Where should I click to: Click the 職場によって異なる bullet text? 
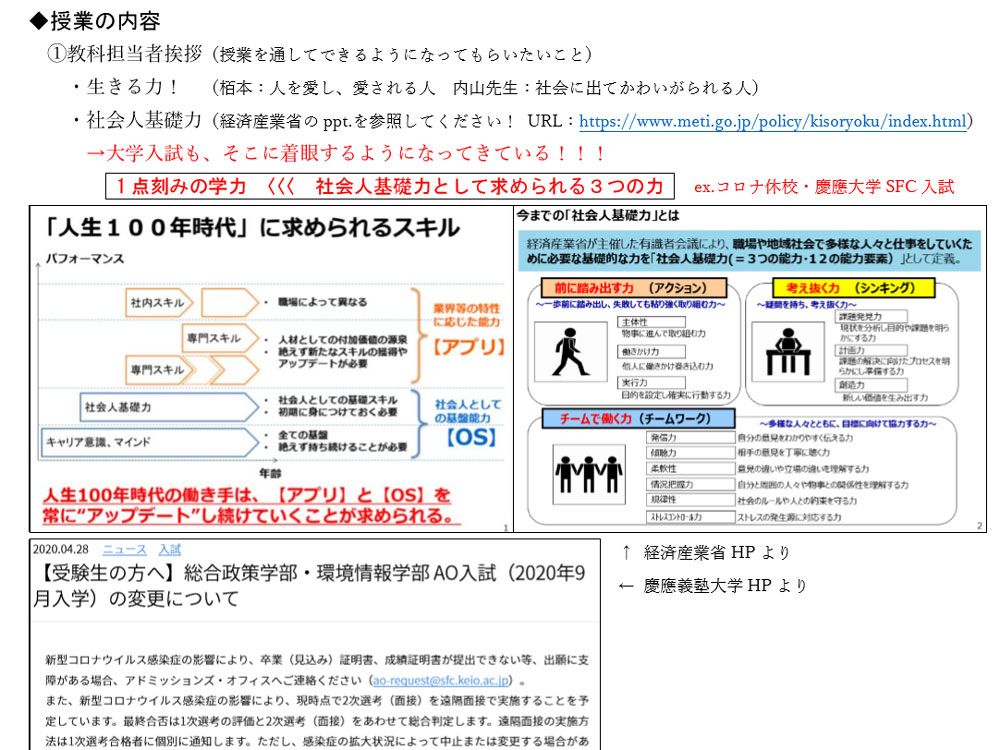coord(323,302)
